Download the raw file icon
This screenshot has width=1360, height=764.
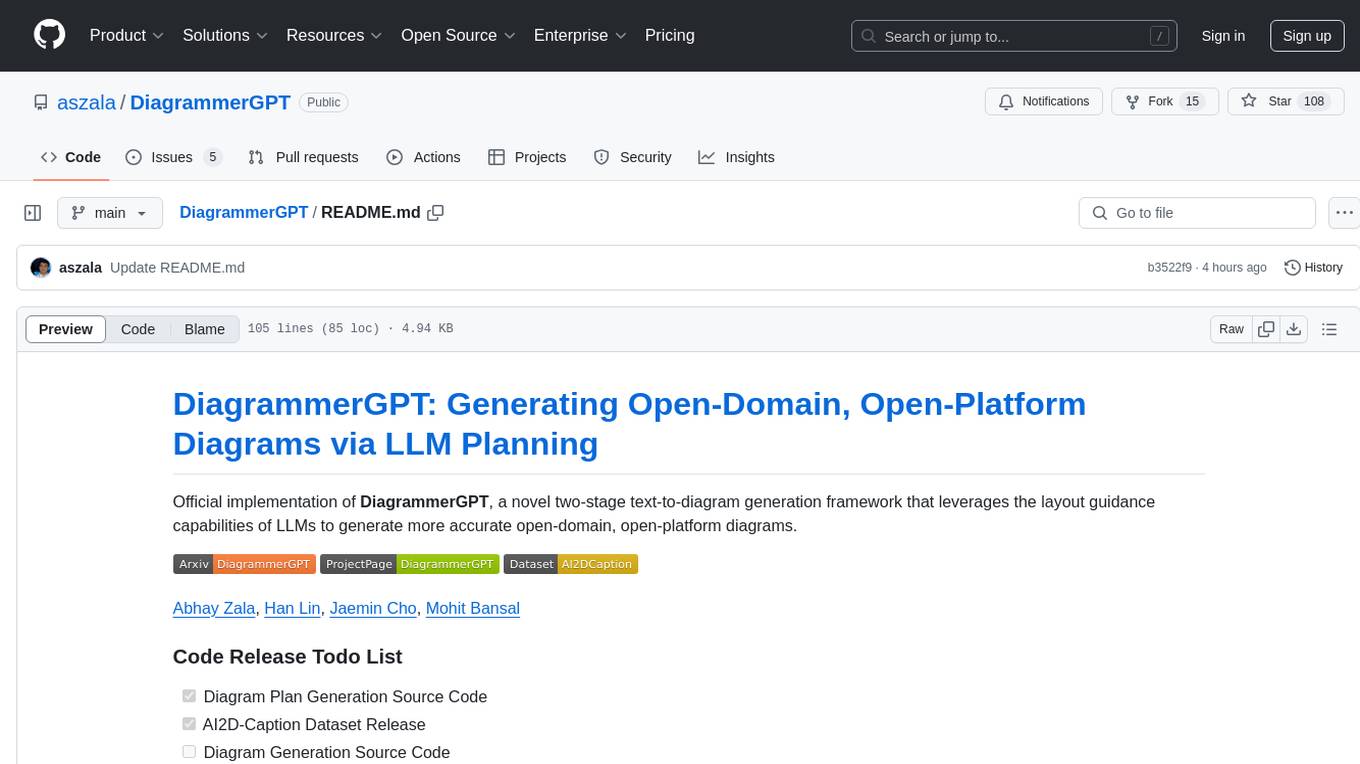coord(1293,329)
